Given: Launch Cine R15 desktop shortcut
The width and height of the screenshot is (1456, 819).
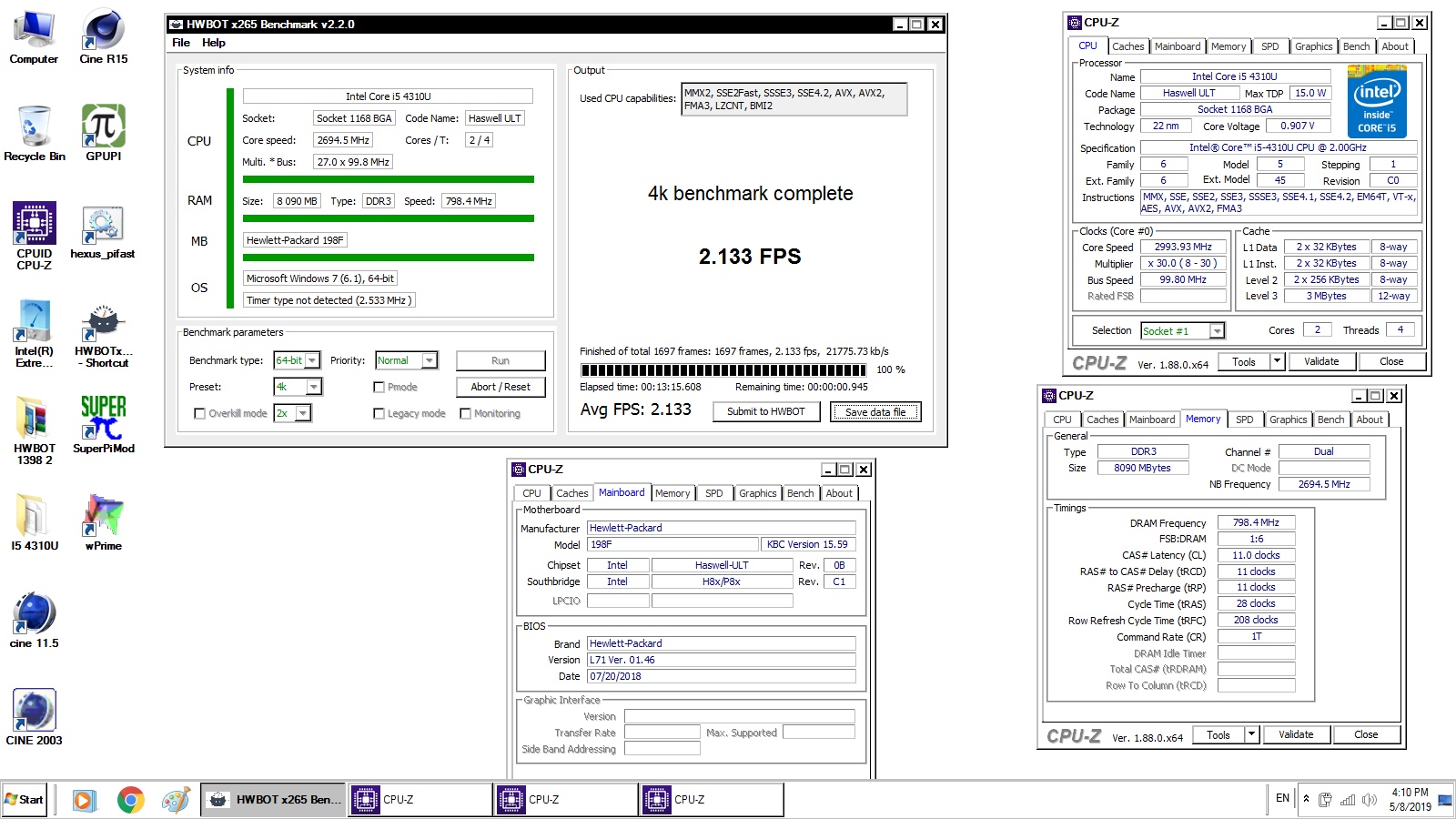Looking at the screenshot, I should (104, 36).
